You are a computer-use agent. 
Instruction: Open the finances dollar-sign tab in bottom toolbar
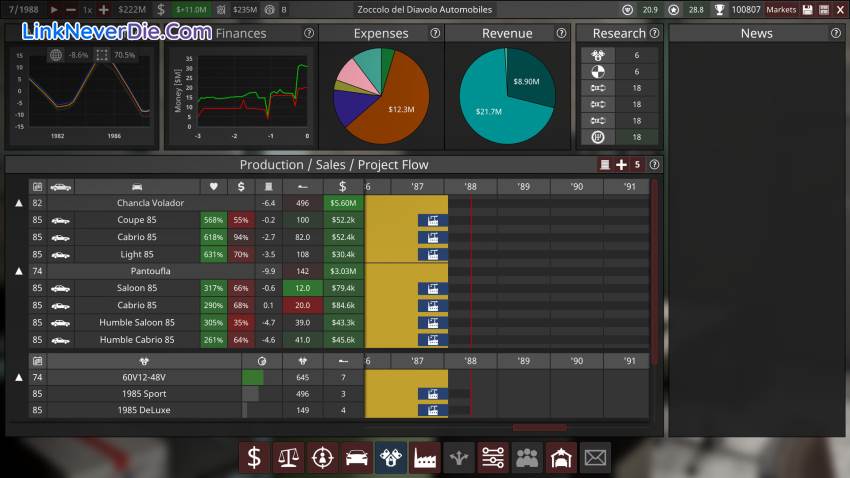[x=254, y=458]
